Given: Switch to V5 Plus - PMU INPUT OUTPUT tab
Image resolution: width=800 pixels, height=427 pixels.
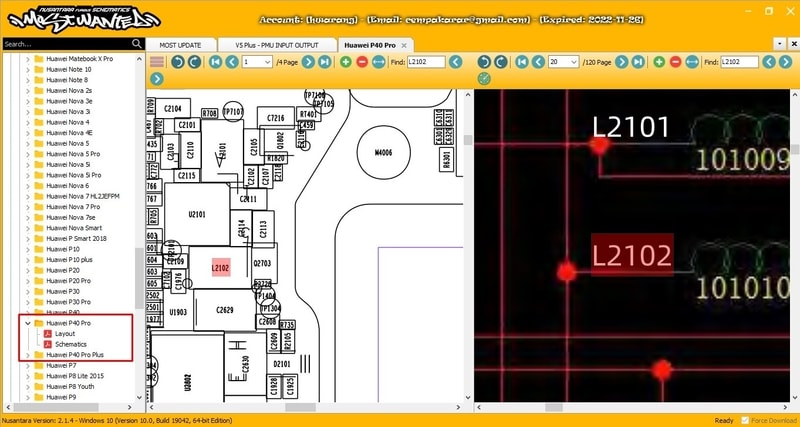Looking at the screenshot, I should pyautogui.click(x=277, y=45).
